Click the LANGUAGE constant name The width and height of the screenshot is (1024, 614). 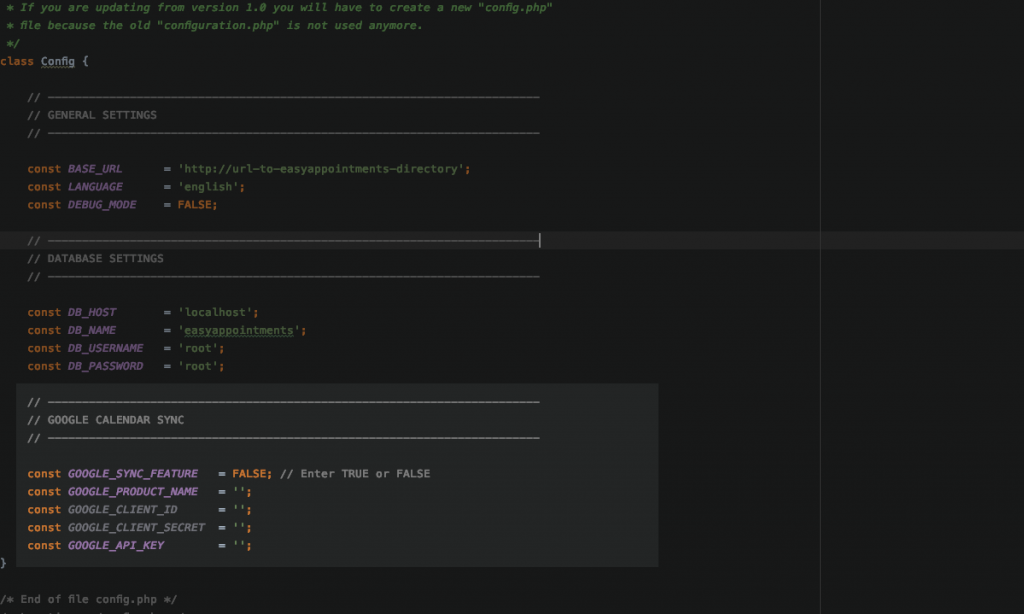pos(95,187)
